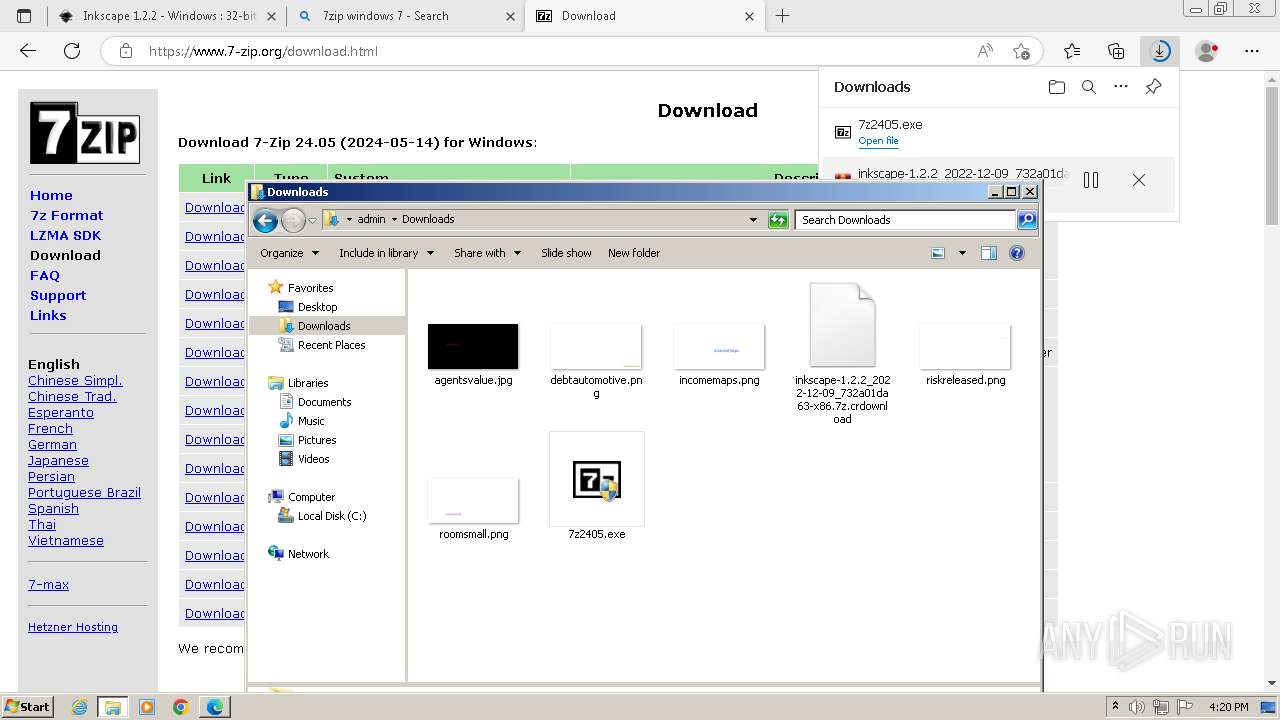Open Videos library in navigation pane
Viewport: 1280px width, 720px height.
313,459
